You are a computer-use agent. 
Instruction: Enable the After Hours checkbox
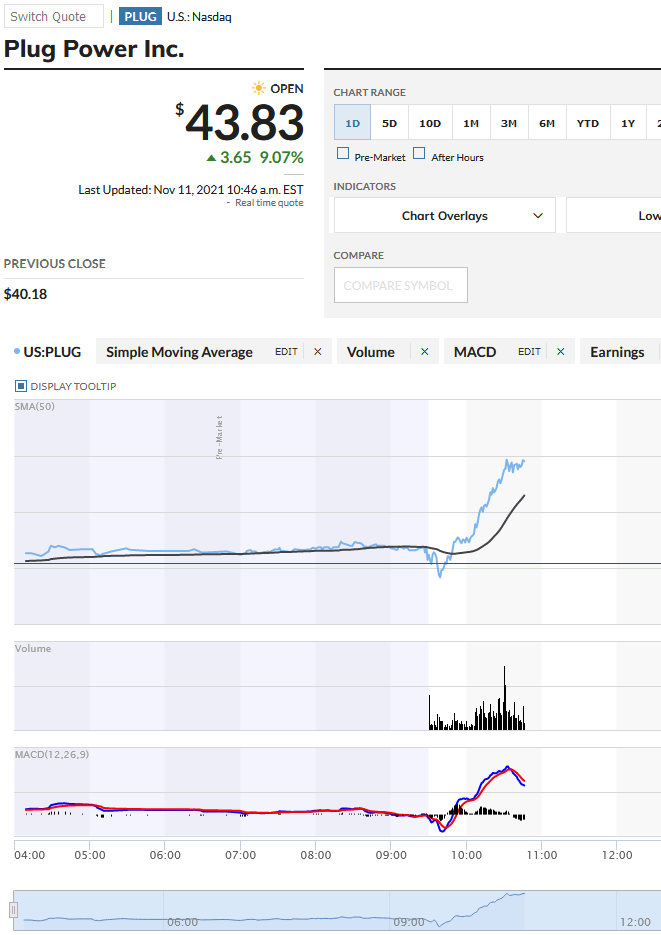[x=419, y=153]
